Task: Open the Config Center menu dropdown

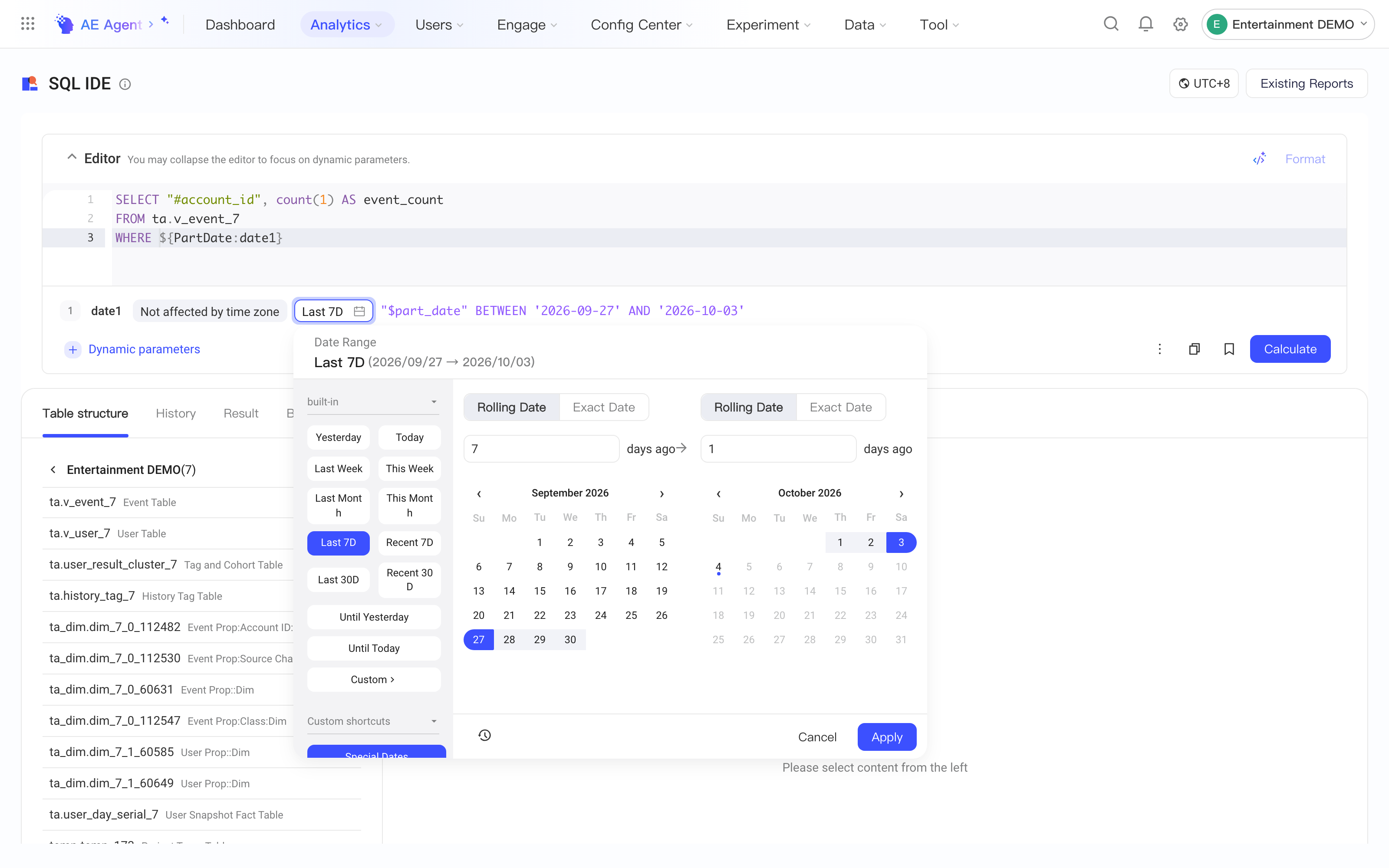Action: 642,25
